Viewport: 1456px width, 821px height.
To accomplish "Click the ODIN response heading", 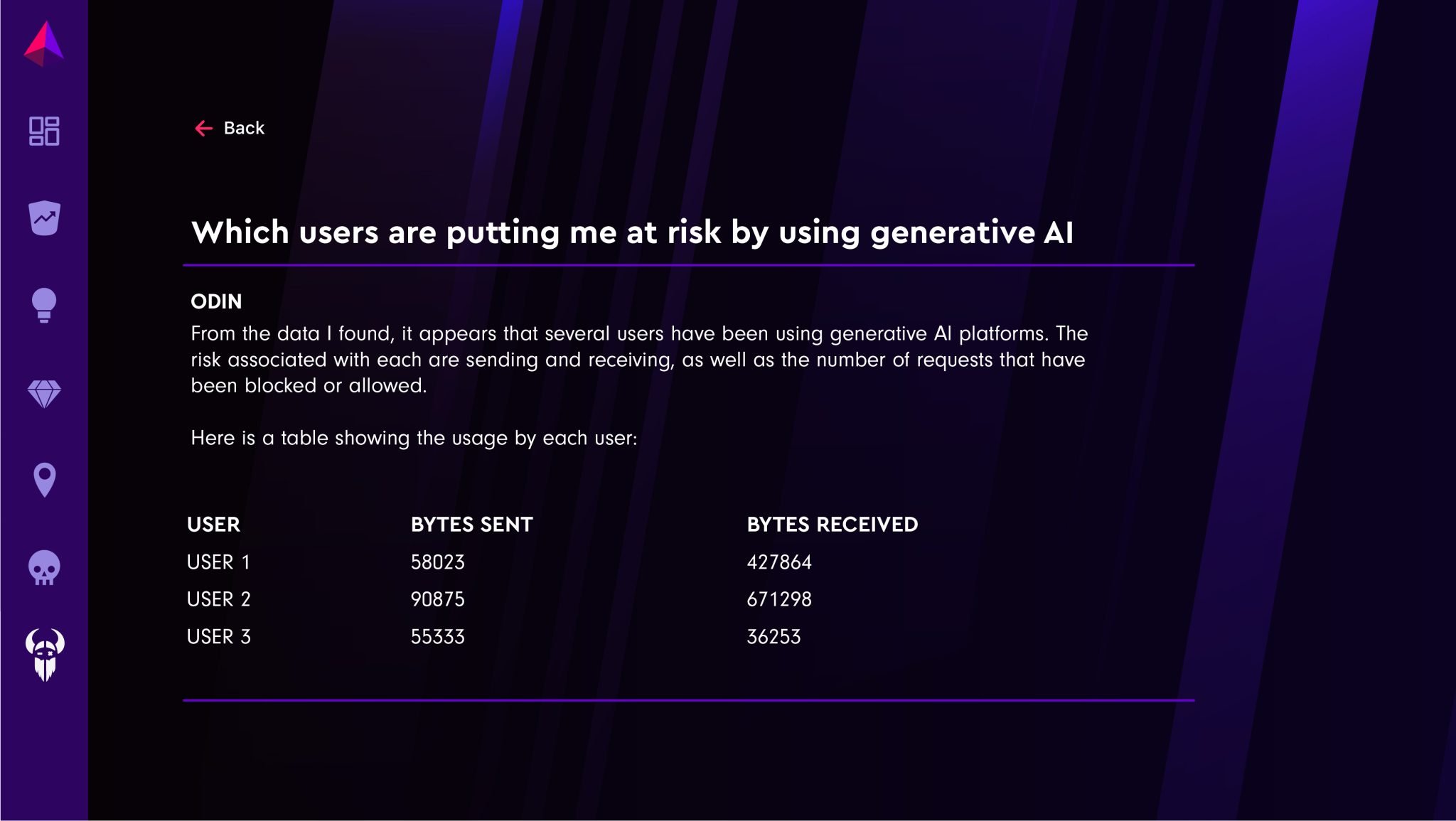I will click(x=216, y=301).
